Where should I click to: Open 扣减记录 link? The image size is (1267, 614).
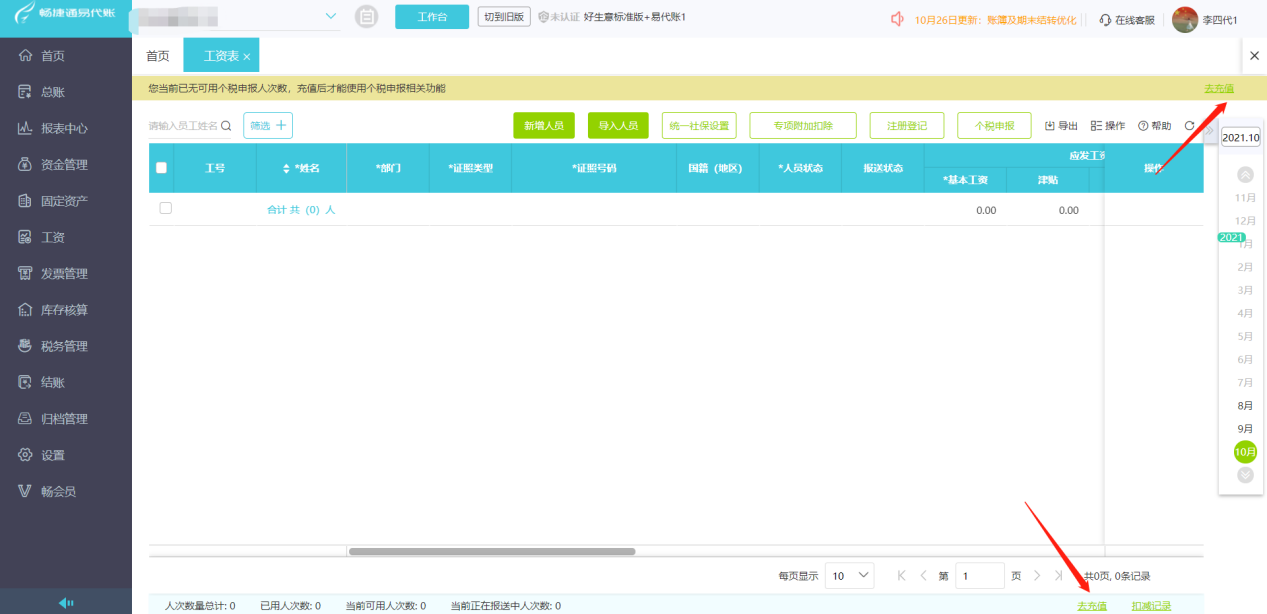click(1151, 606)
